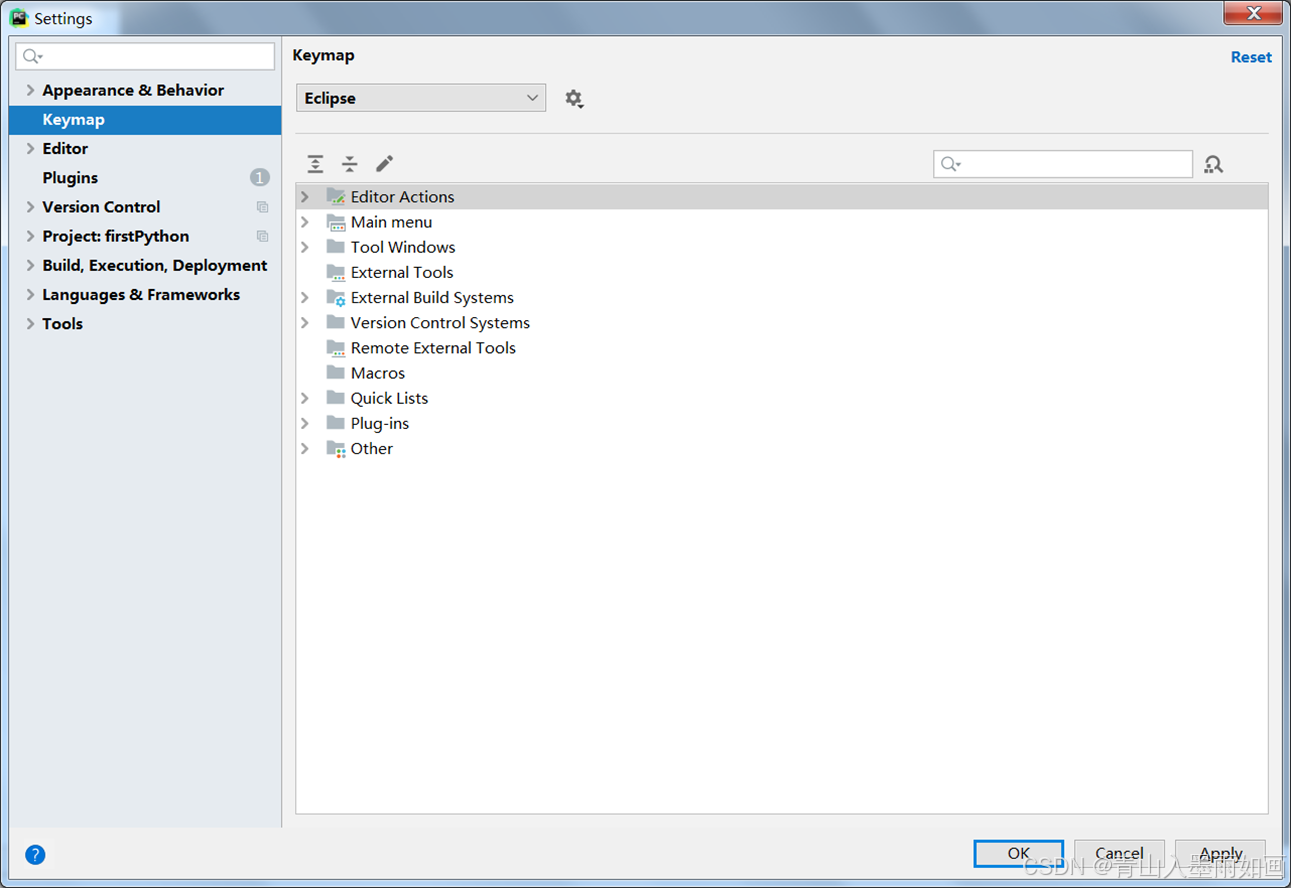
Task: Select the Keymap settings category
Action: click(x=145, y=119)
